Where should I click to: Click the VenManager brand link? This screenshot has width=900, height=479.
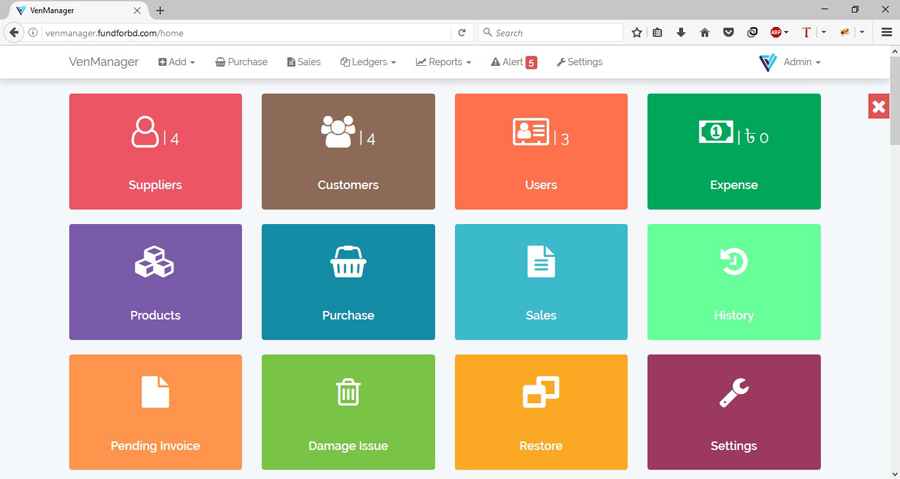(104, 62)
